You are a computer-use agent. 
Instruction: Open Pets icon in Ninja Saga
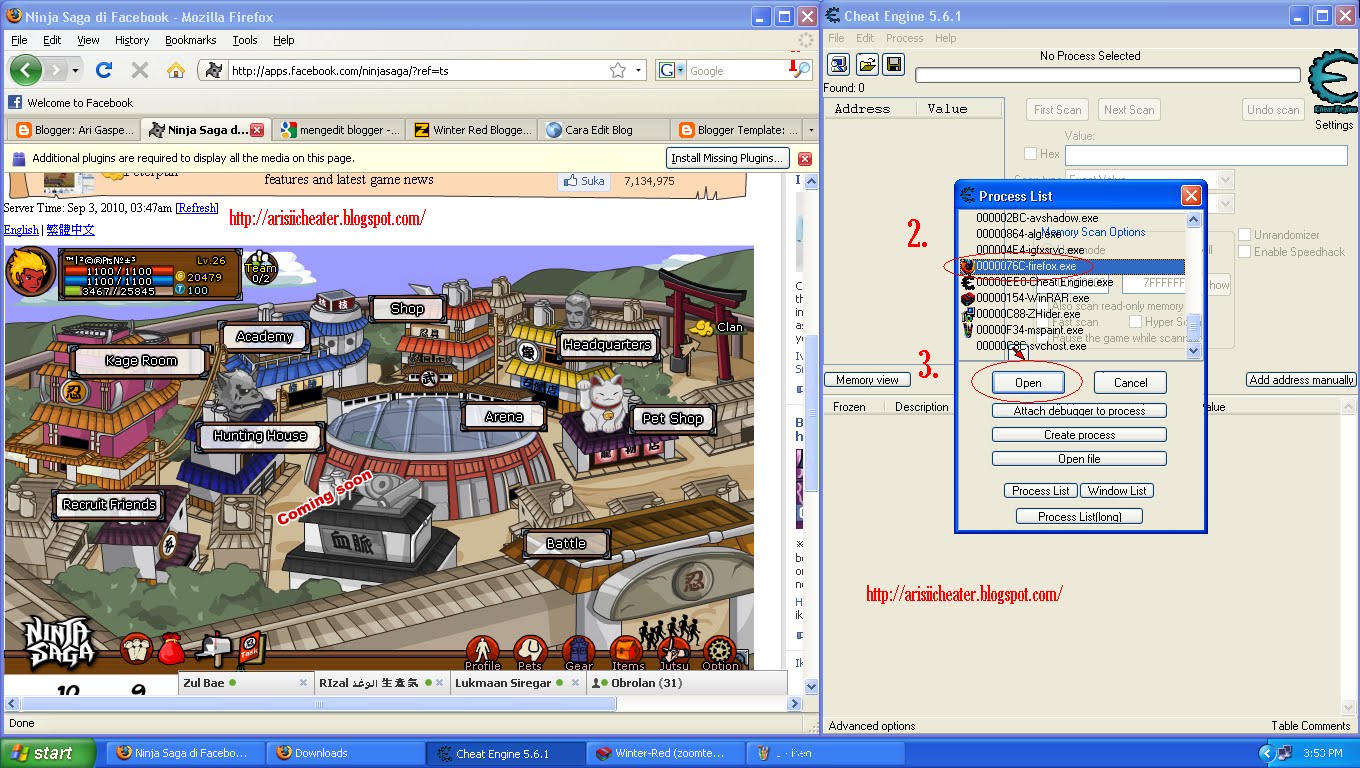530,653
